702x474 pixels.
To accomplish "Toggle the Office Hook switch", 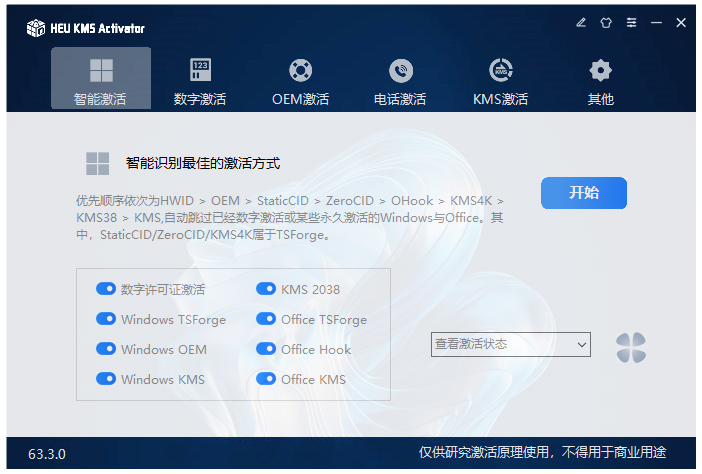I will point(266,349).
